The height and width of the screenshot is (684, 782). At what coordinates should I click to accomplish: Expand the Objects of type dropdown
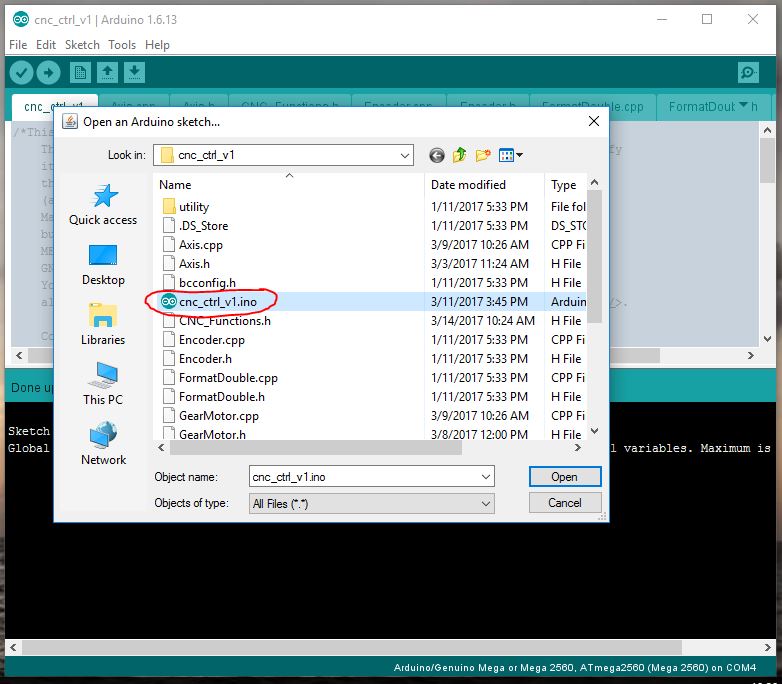[x=486, y=504]
